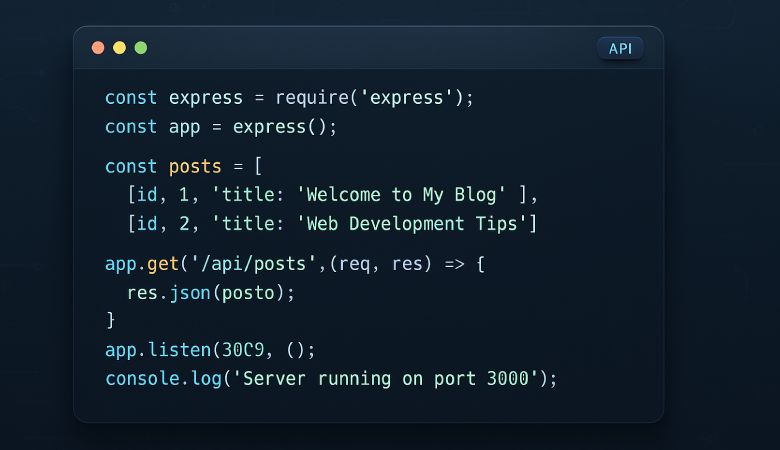Click the 'Server running on port 3000' string
780x450 pixels.
(x=385, y=379)
